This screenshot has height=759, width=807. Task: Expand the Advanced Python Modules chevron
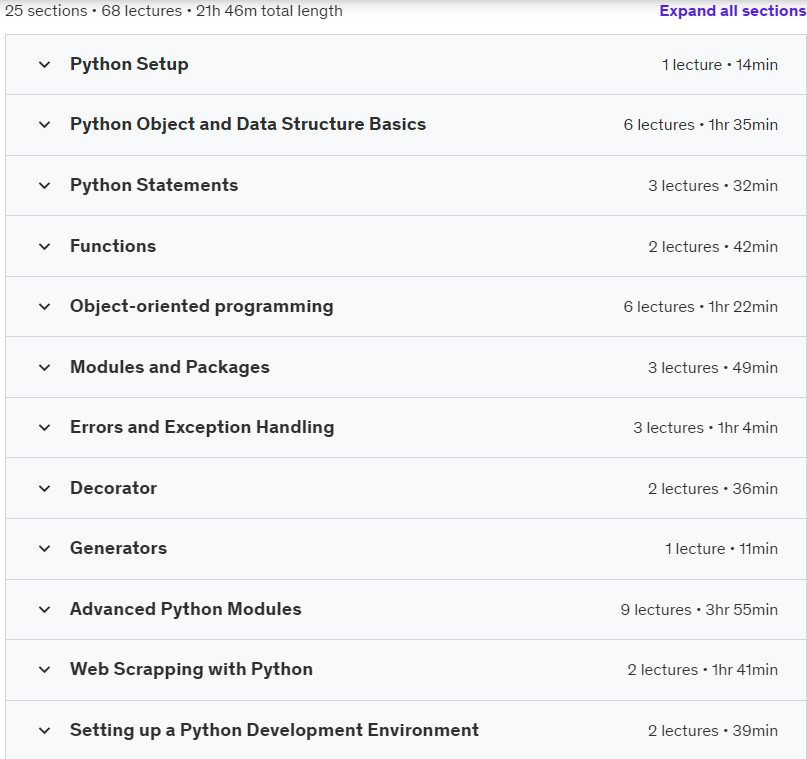(45, 610)
